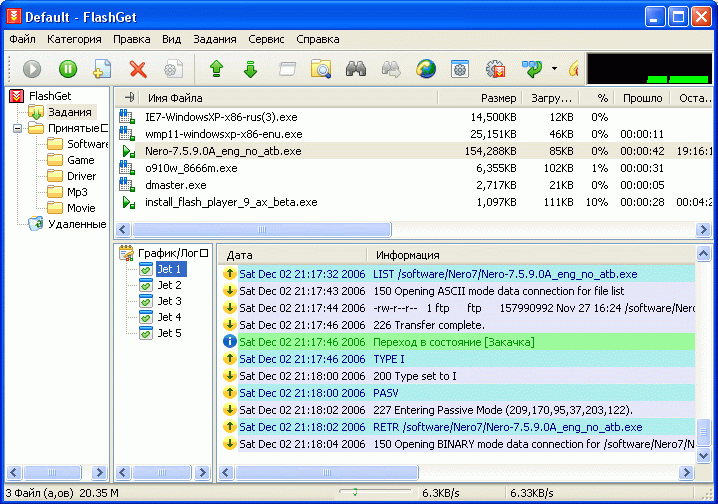Image resolution: width=718 pixels, height=504 pixels.
Task: Click the red X delete task icon
Action: 138,69
